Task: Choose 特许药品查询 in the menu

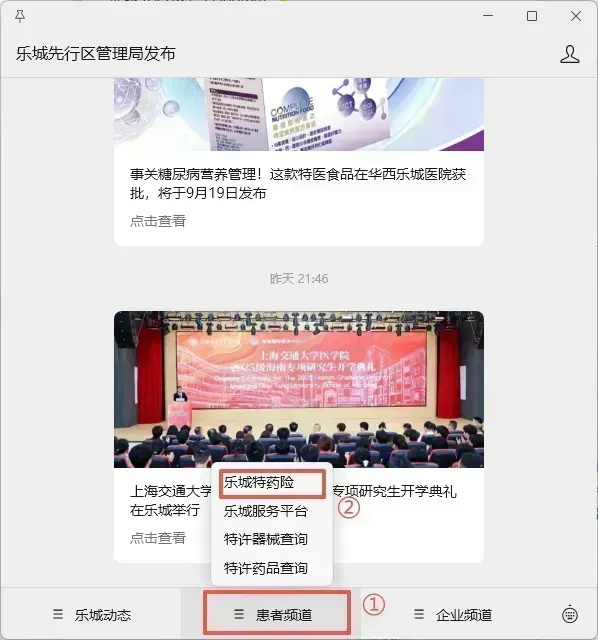Action: (266, 568)
